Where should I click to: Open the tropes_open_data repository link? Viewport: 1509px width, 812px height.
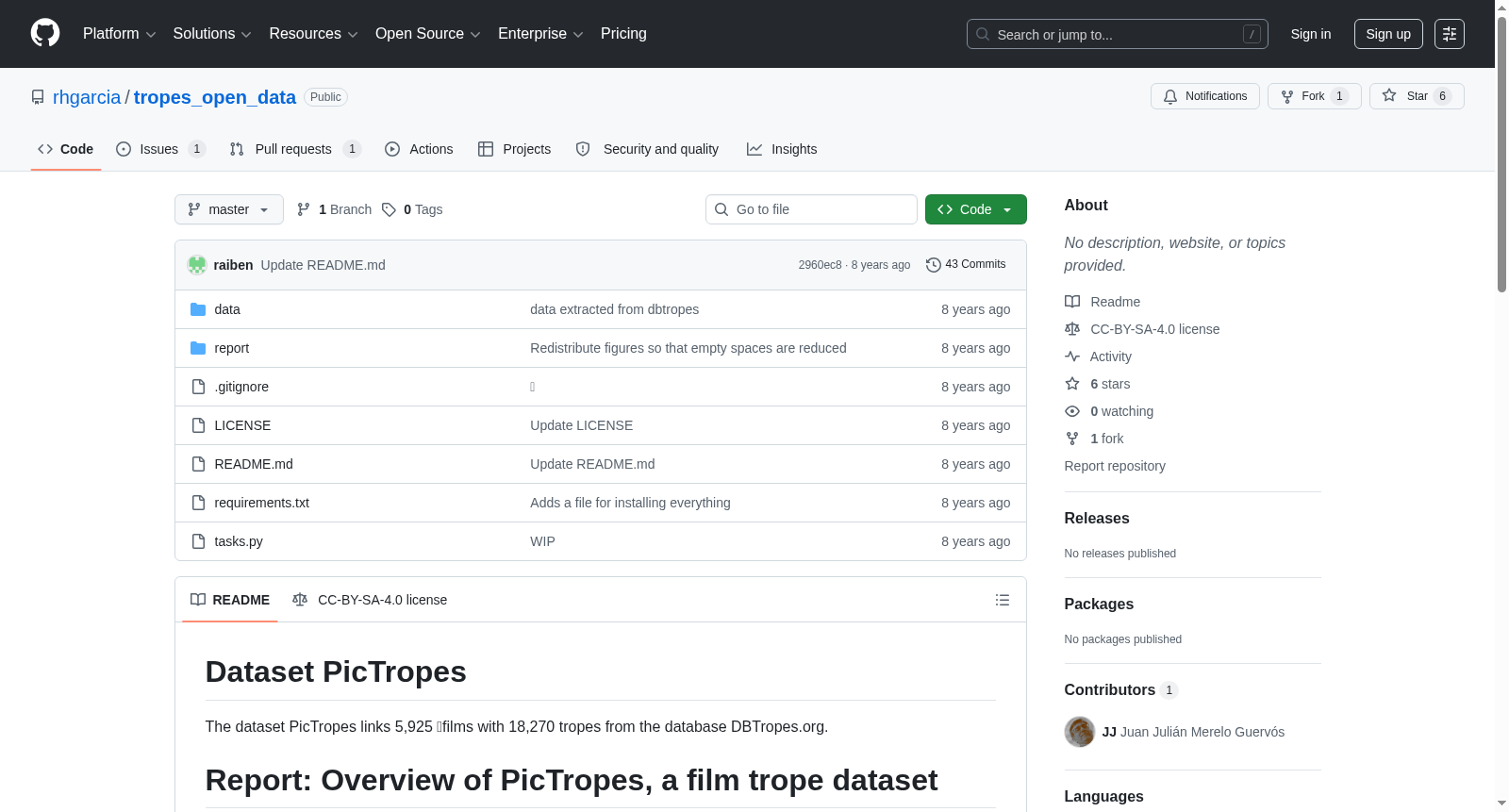pos(215,97)
